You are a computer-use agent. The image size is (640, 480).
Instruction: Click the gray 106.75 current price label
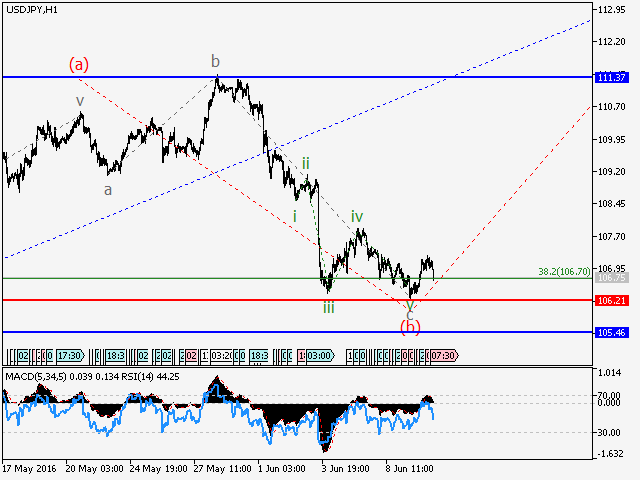611,278
